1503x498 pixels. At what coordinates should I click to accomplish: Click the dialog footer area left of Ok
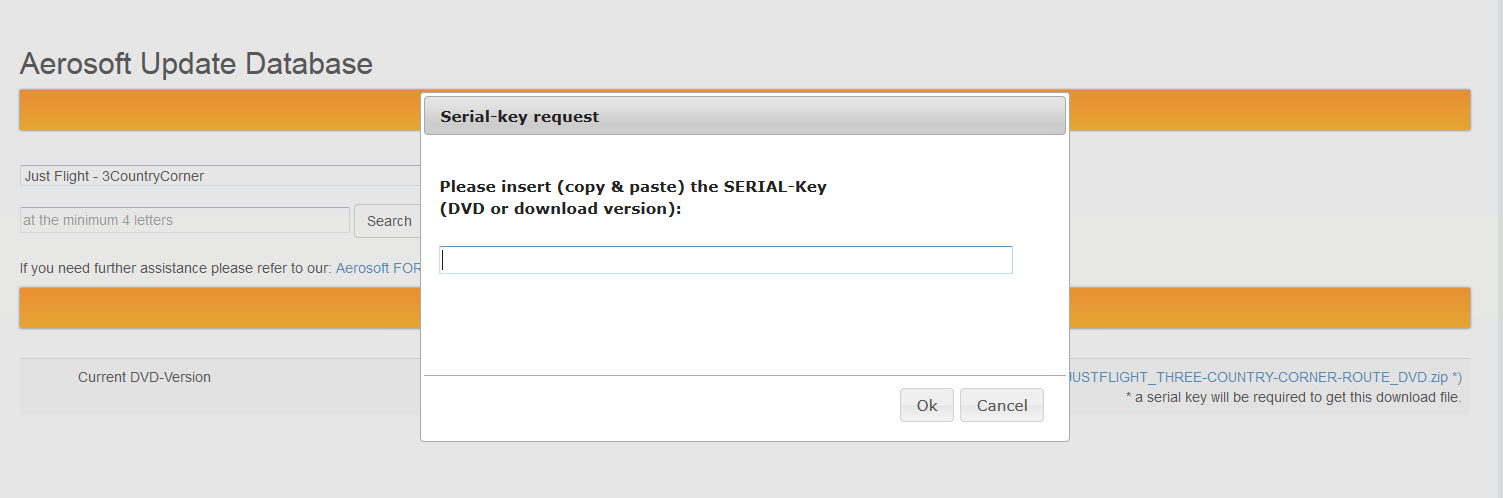click(x=660, y=405)
